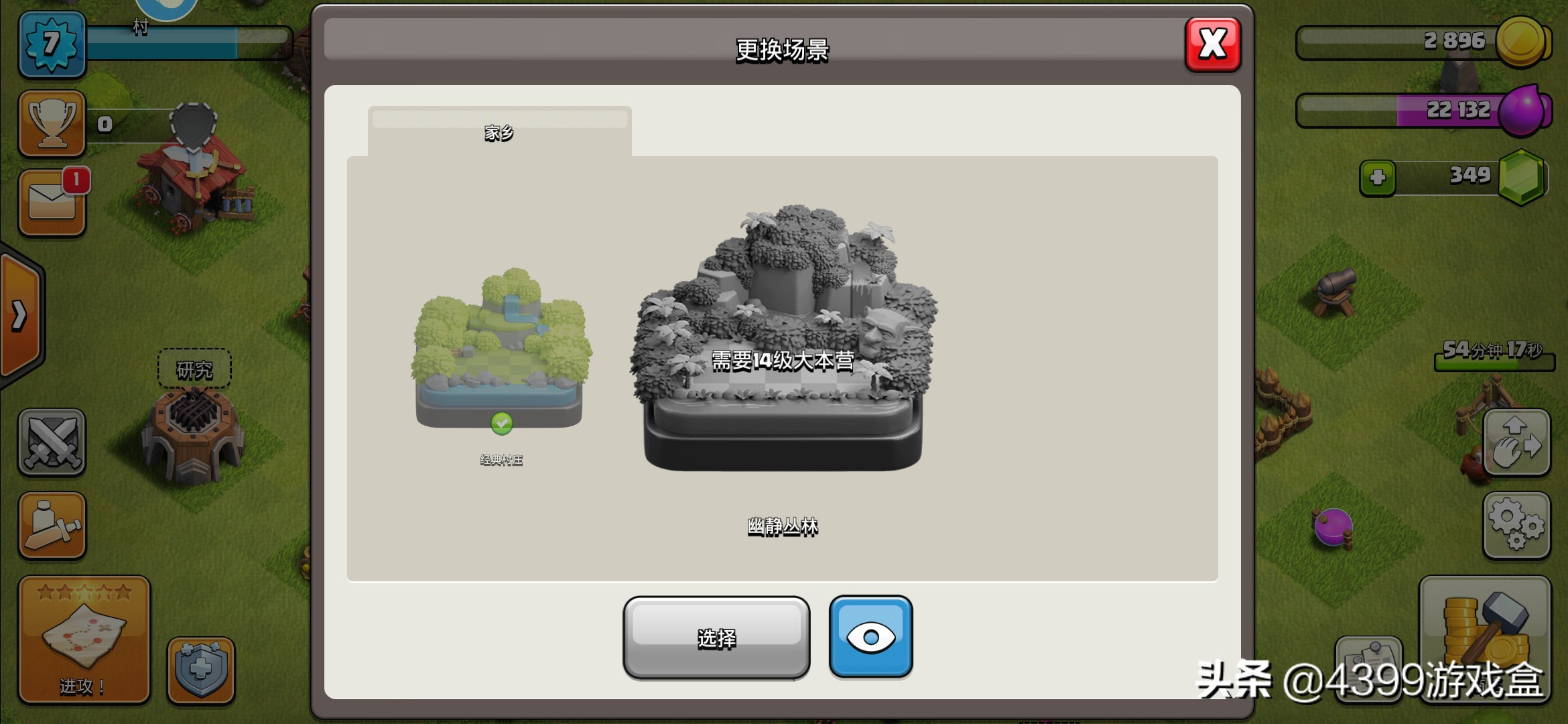Preview scenery with the blue eye button
Image resolution: width=1568 pixels, height=724 pixels.
(870, 637)
